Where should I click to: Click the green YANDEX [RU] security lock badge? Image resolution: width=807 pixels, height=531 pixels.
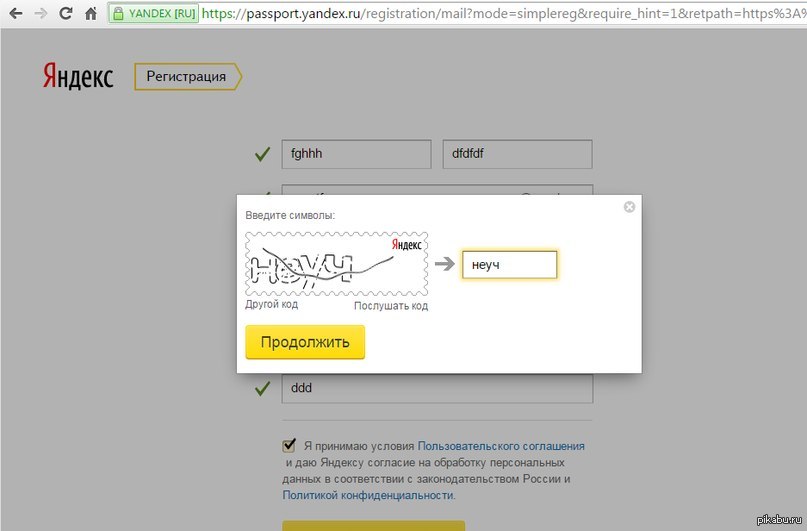point(155,14)
